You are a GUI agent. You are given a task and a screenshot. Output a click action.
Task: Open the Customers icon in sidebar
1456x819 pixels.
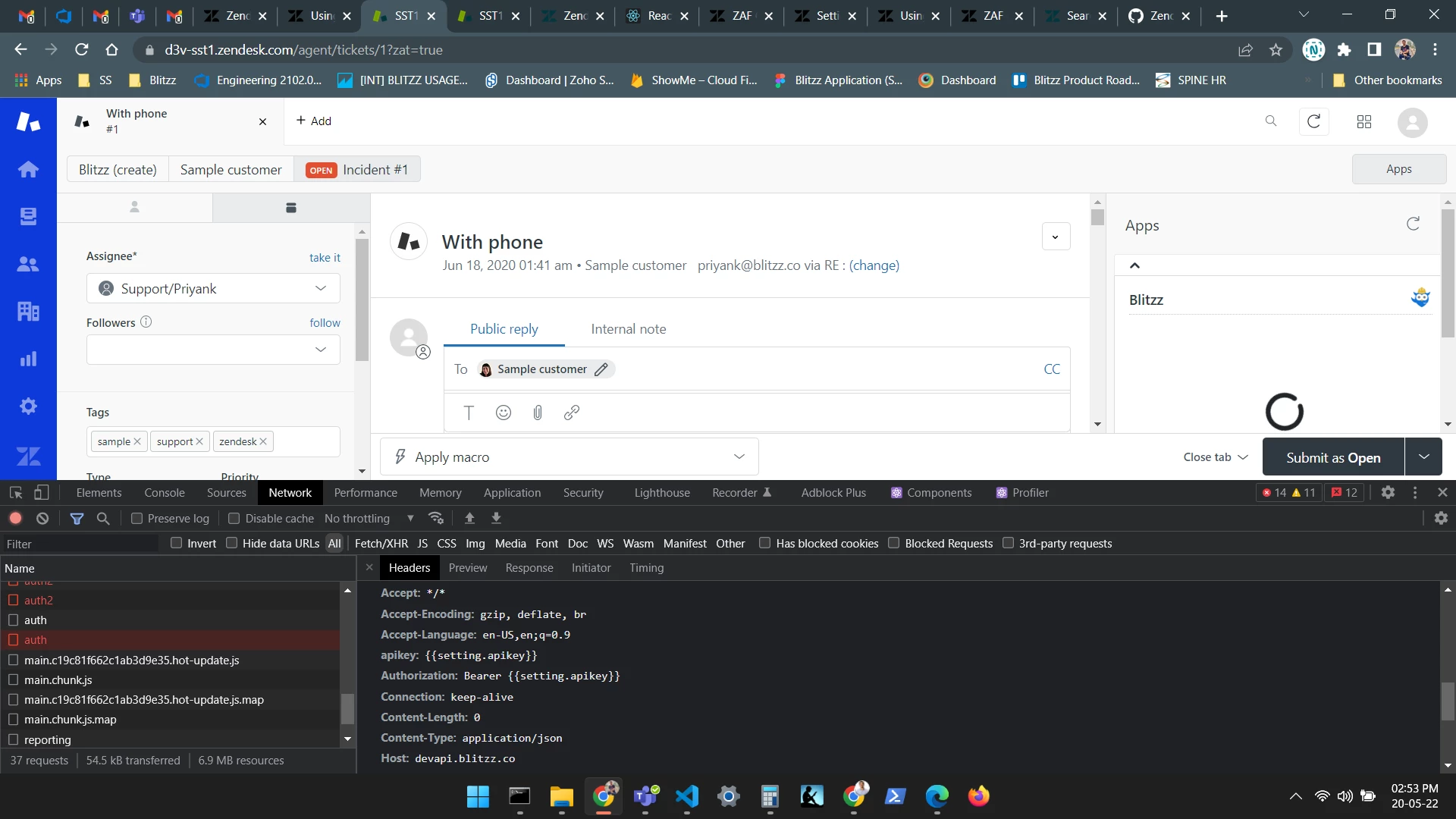(28, 264)
